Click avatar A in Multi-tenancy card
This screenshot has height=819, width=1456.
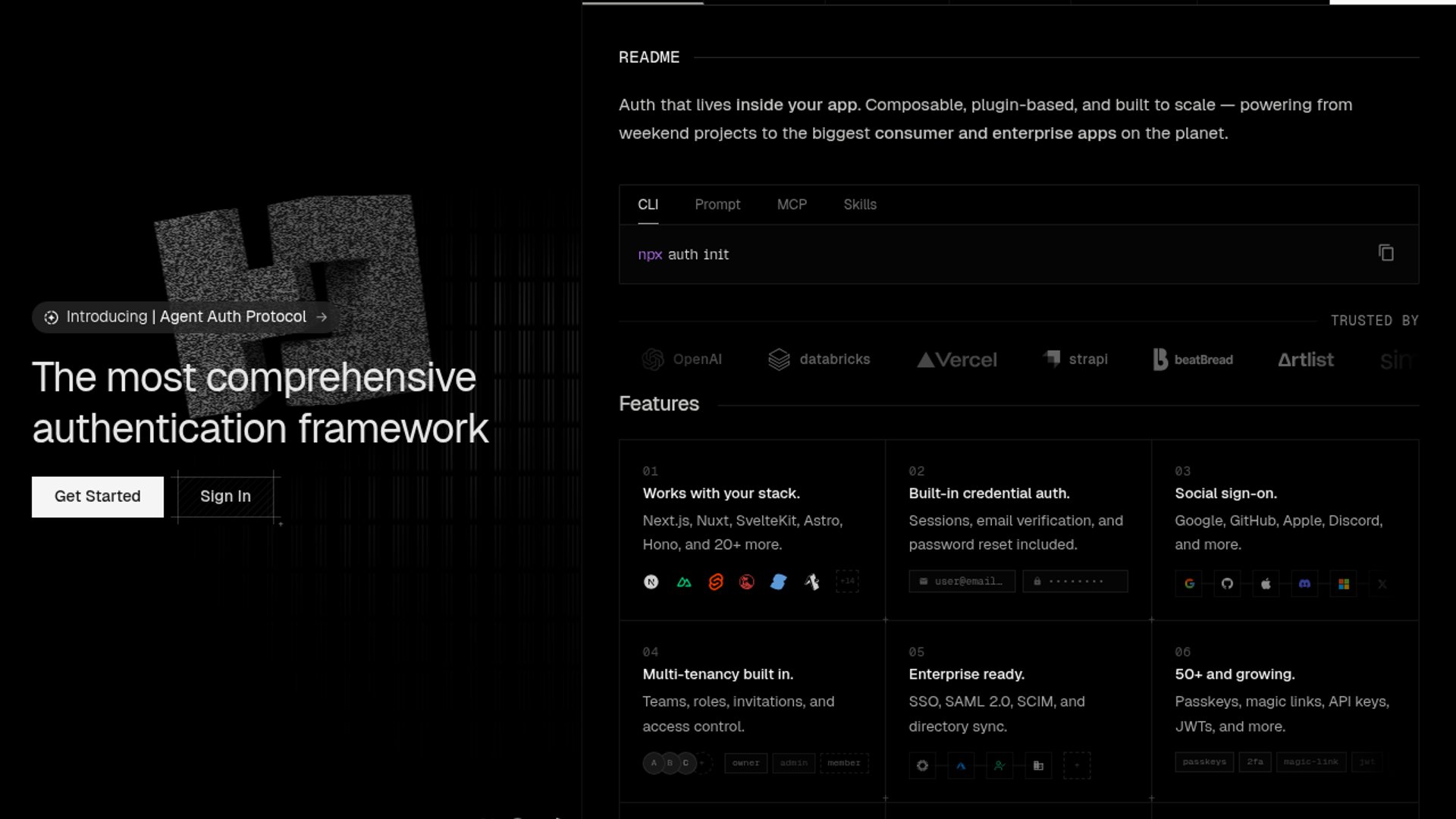click(654, 763)
